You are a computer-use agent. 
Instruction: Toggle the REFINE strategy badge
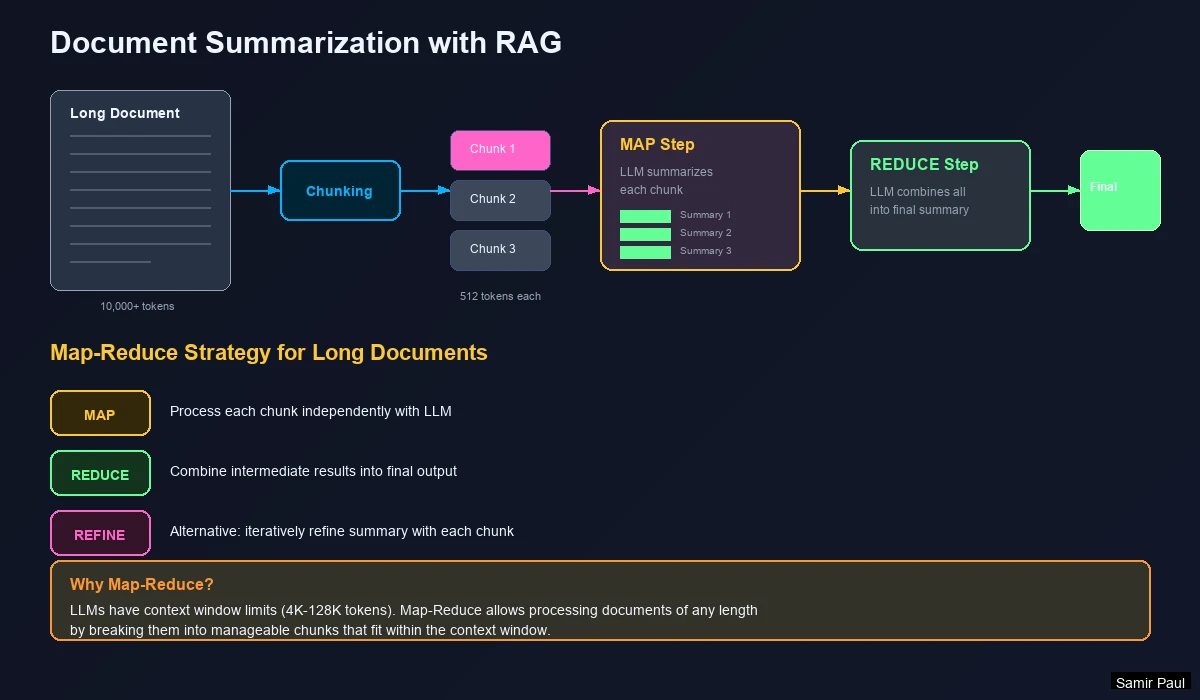[x=100, y=532]
